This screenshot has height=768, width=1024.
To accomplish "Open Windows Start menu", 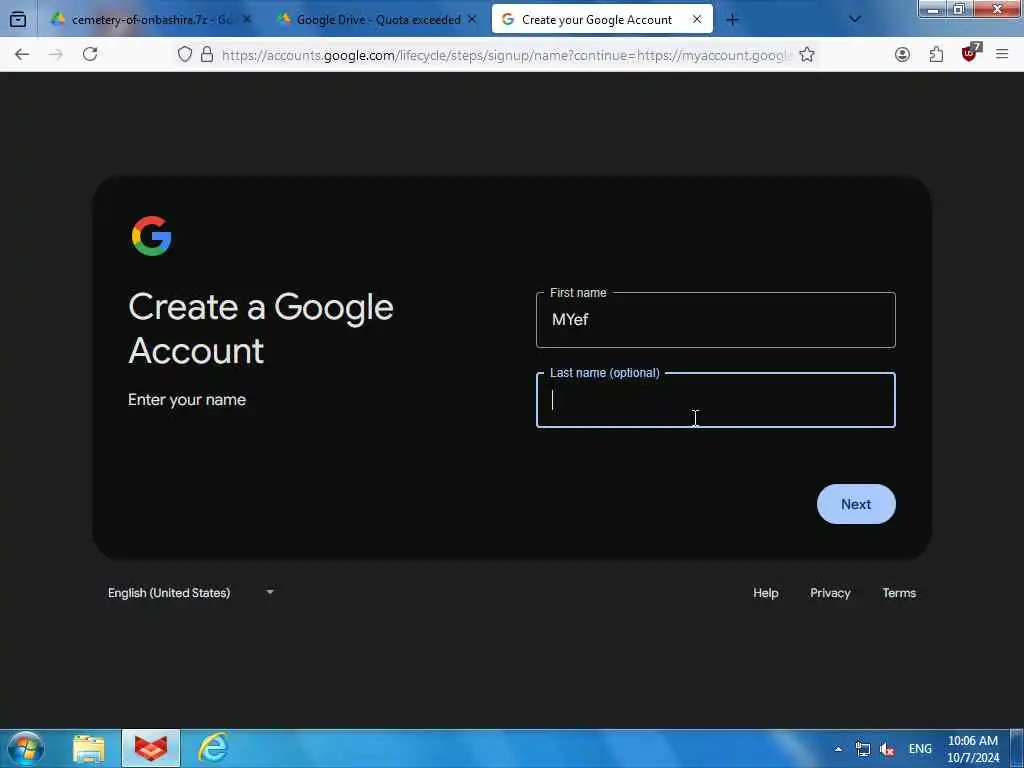I will click(x=26, y=748).
